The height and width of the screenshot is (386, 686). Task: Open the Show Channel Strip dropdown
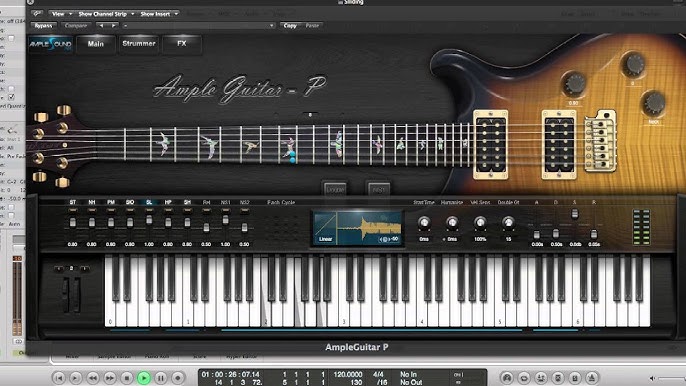click(x=105, y=14)
